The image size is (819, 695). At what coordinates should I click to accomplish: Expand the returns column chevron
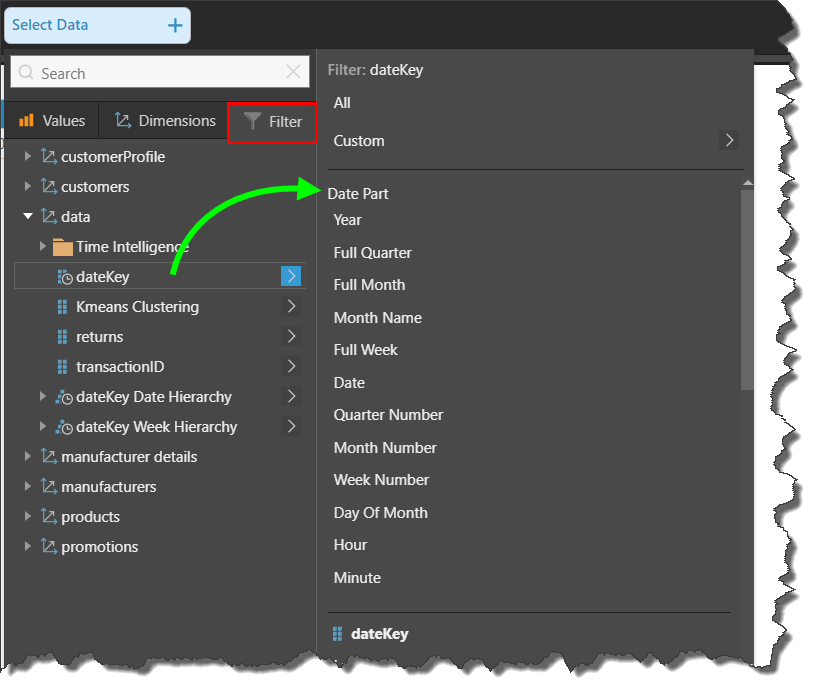[291, 336]
